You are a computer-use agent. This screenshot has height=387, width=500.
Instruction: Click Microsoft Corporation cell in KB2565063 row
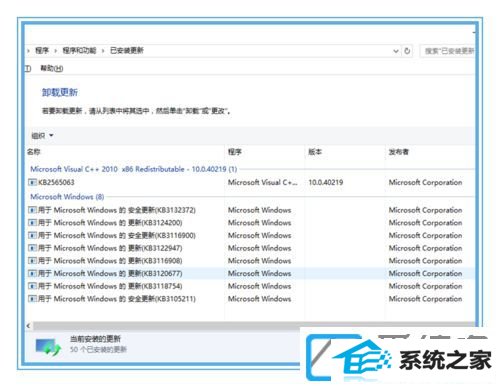tap(425, 182)
